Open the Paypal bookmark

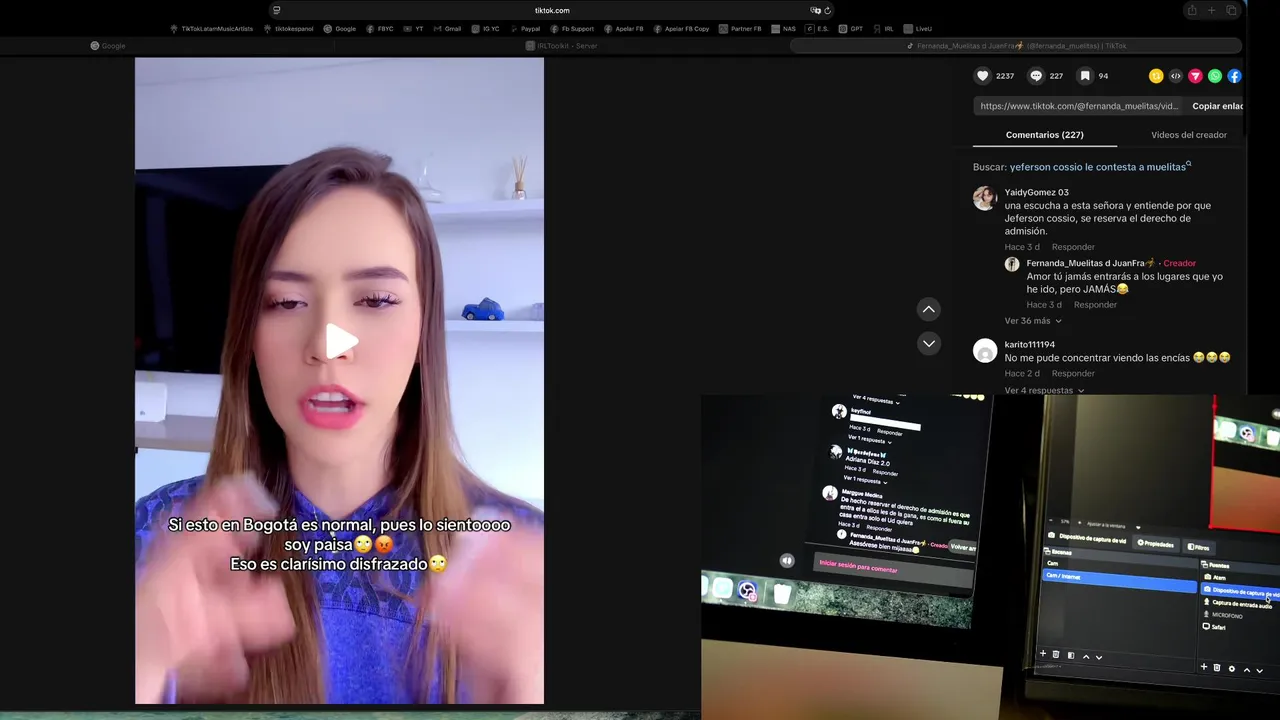525,29
